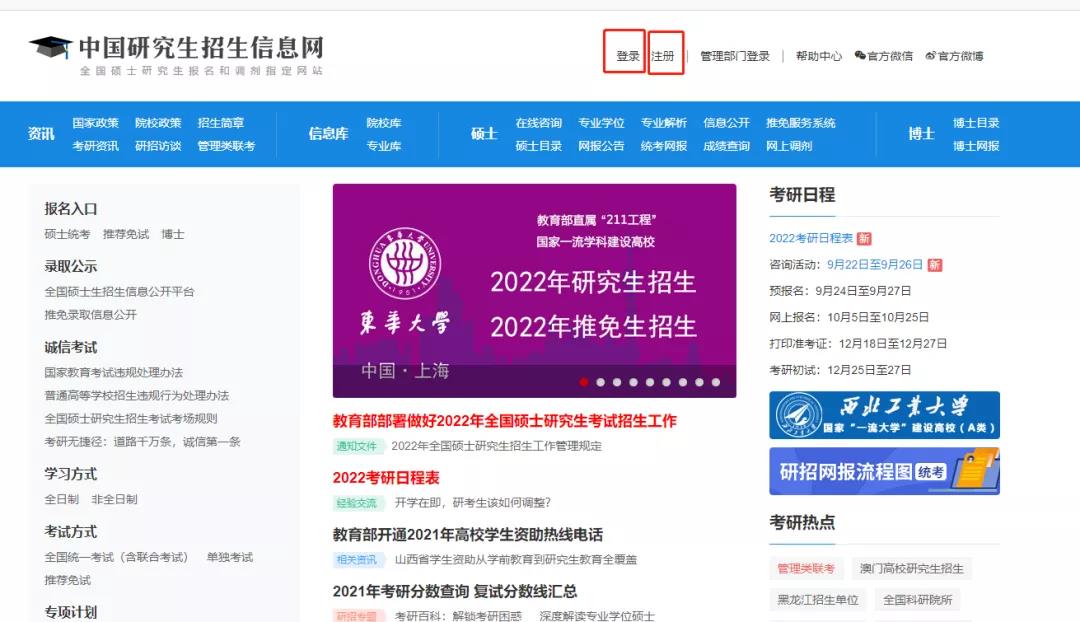
Task: Open the official WeChat (官方微信) icon link
Action: coord(860,57)
